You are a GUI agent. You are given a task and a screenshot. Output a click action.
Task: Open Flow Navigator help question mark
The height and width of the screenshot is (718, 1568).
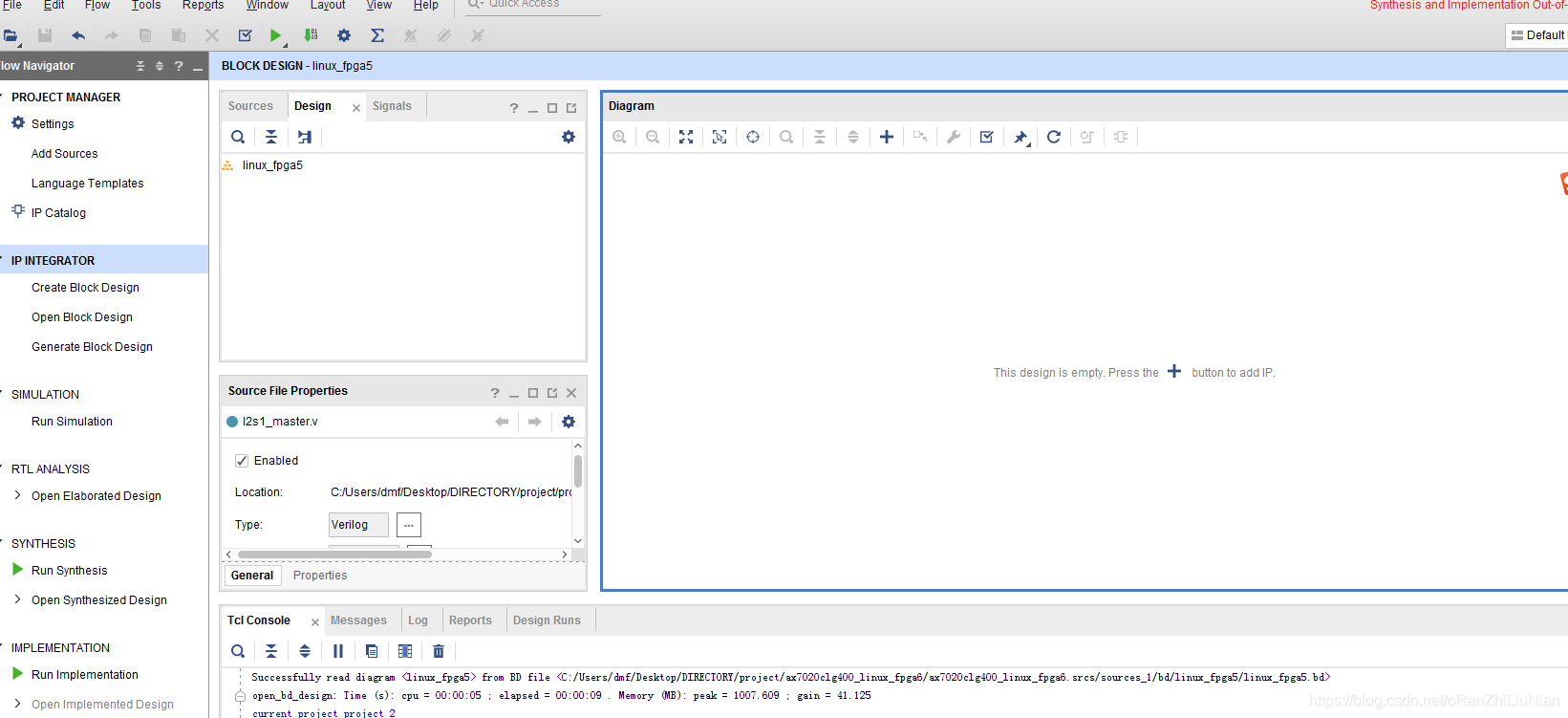[x=178, y=66]
